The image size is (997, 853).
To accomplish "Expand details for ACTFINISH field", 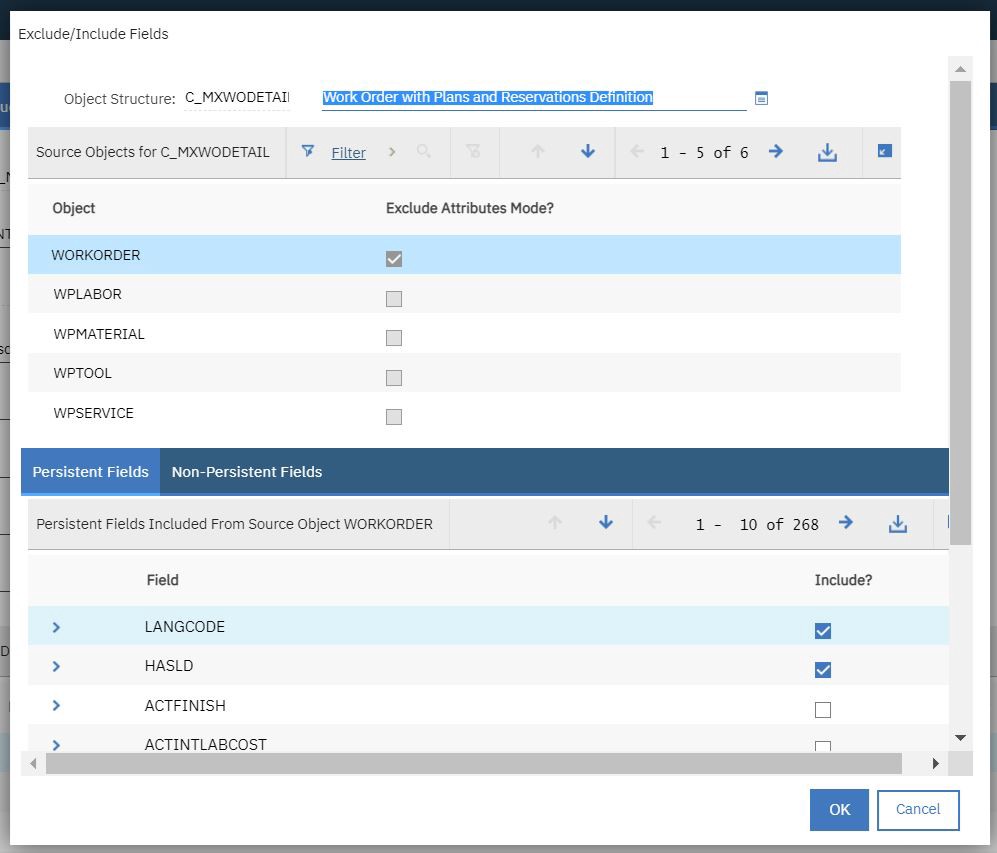I will 56,706.
